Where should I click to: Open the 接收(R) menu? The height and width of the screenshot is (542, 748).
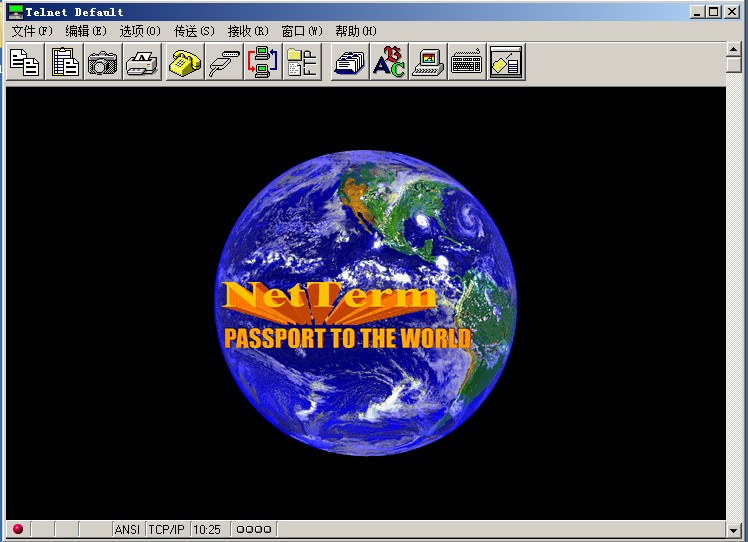coord(248,31)
